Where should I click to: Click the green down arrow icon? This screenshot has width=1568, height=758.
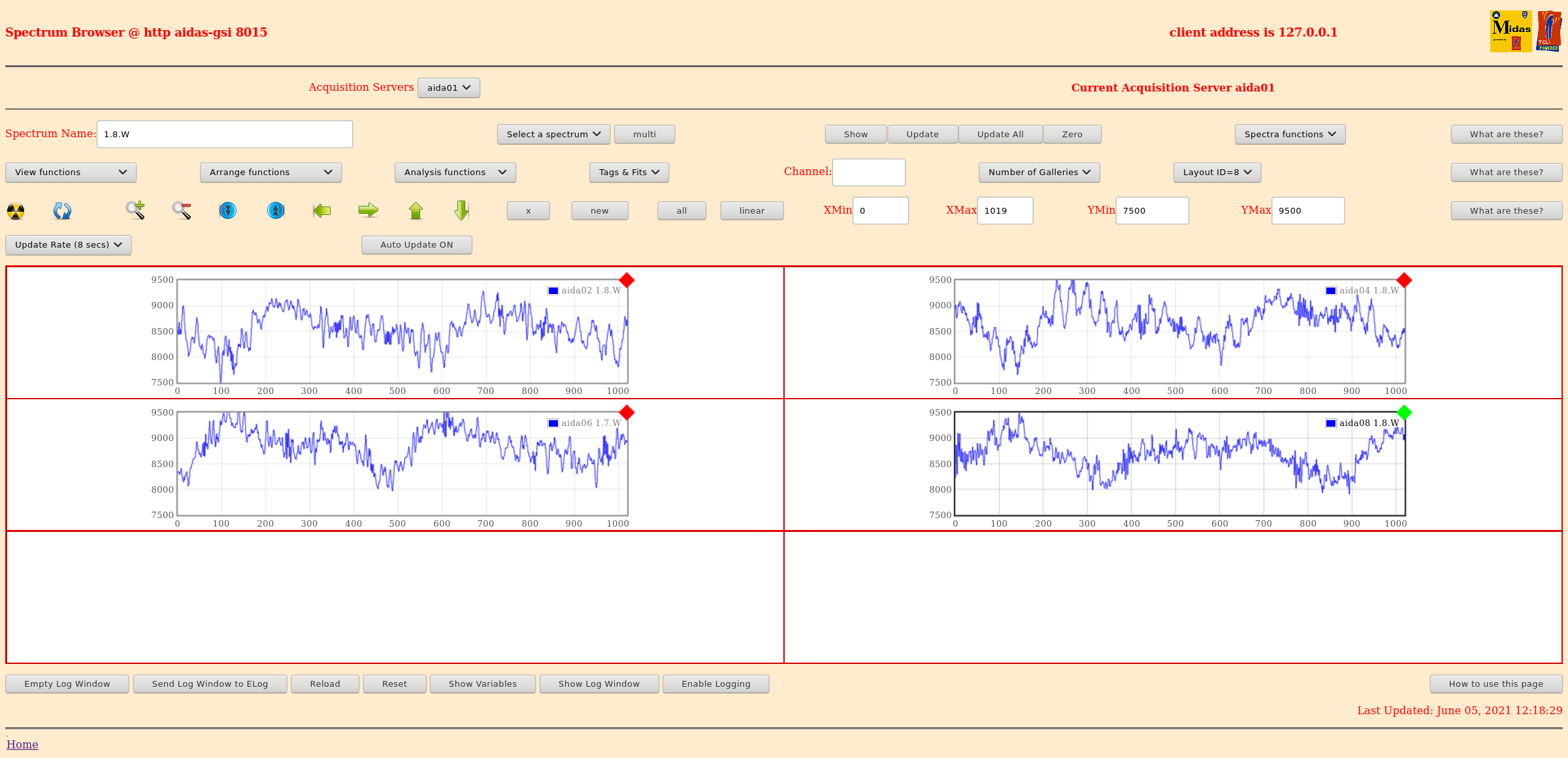click(461, 210)
